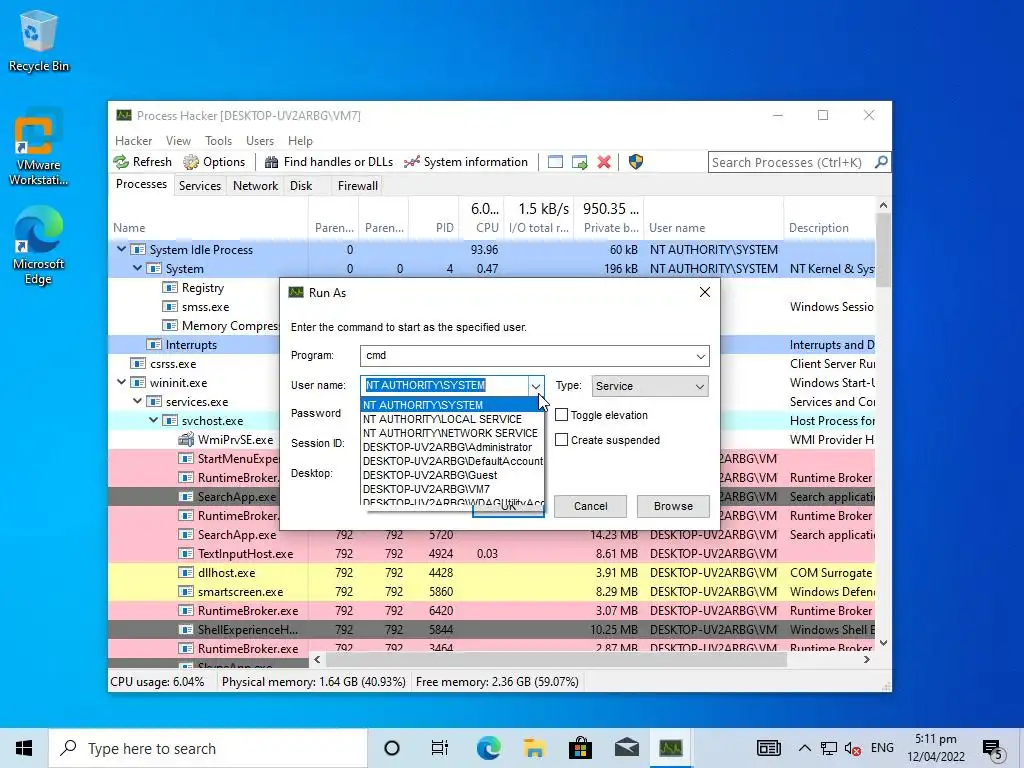1024x768 pixels.
Task: Open Microsoft Store from the taskbar
Action: click(580, 748)
